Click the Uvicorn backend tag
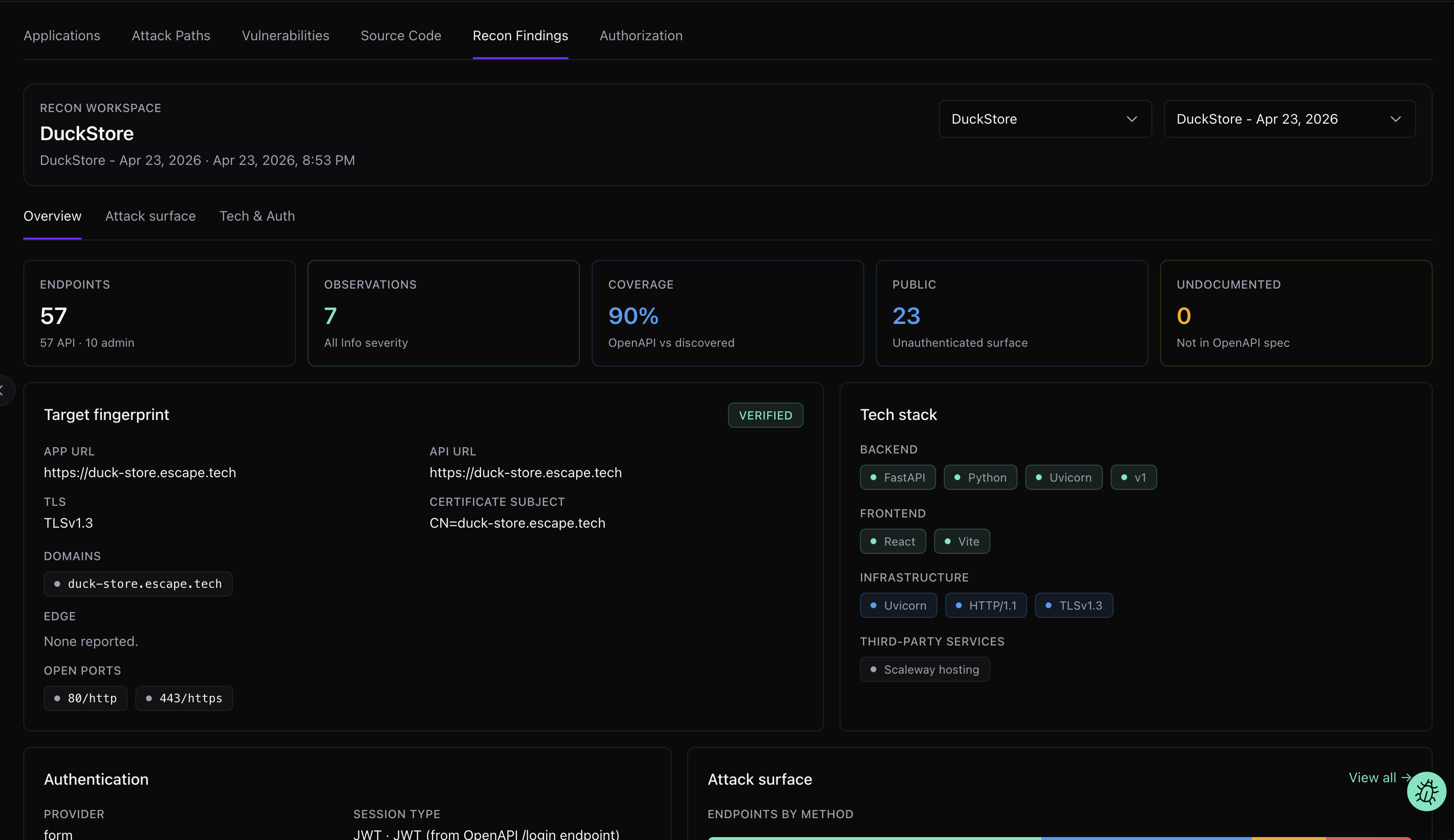 (1064, 478)
